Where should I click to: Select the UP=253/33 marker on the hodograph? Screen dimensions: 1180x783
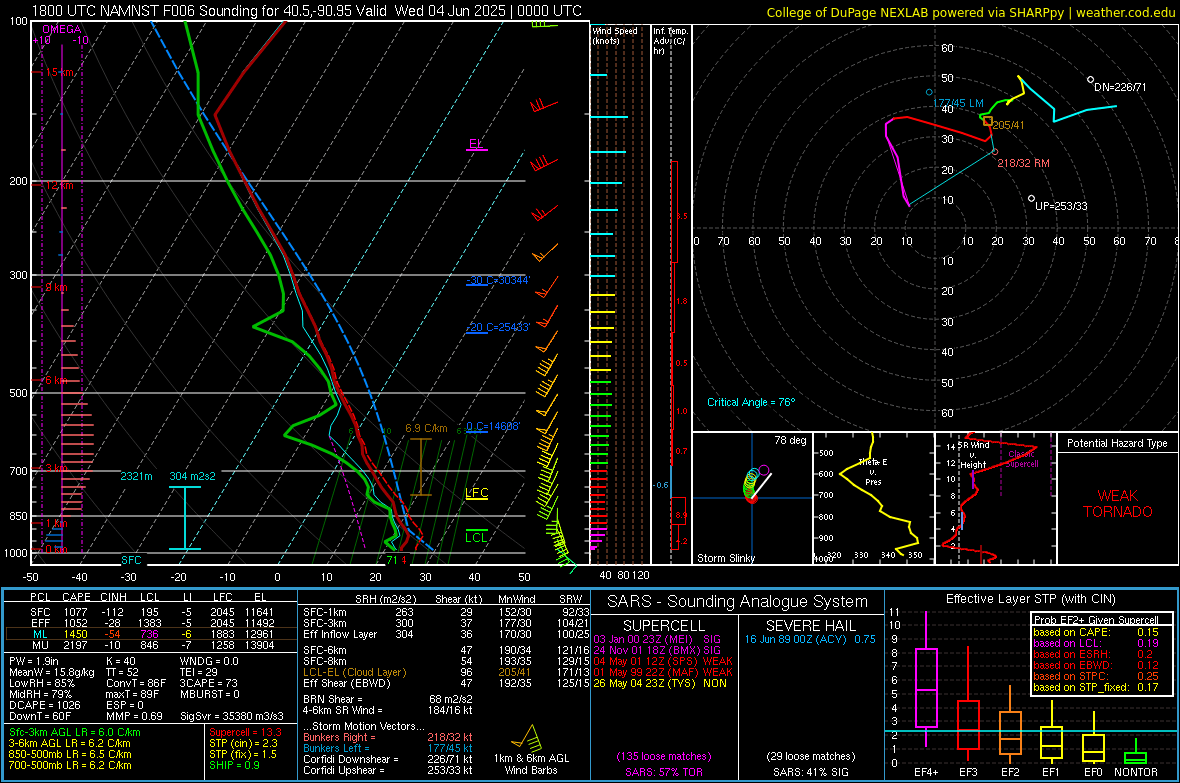pyautogui.click(x=1031, y=199)
